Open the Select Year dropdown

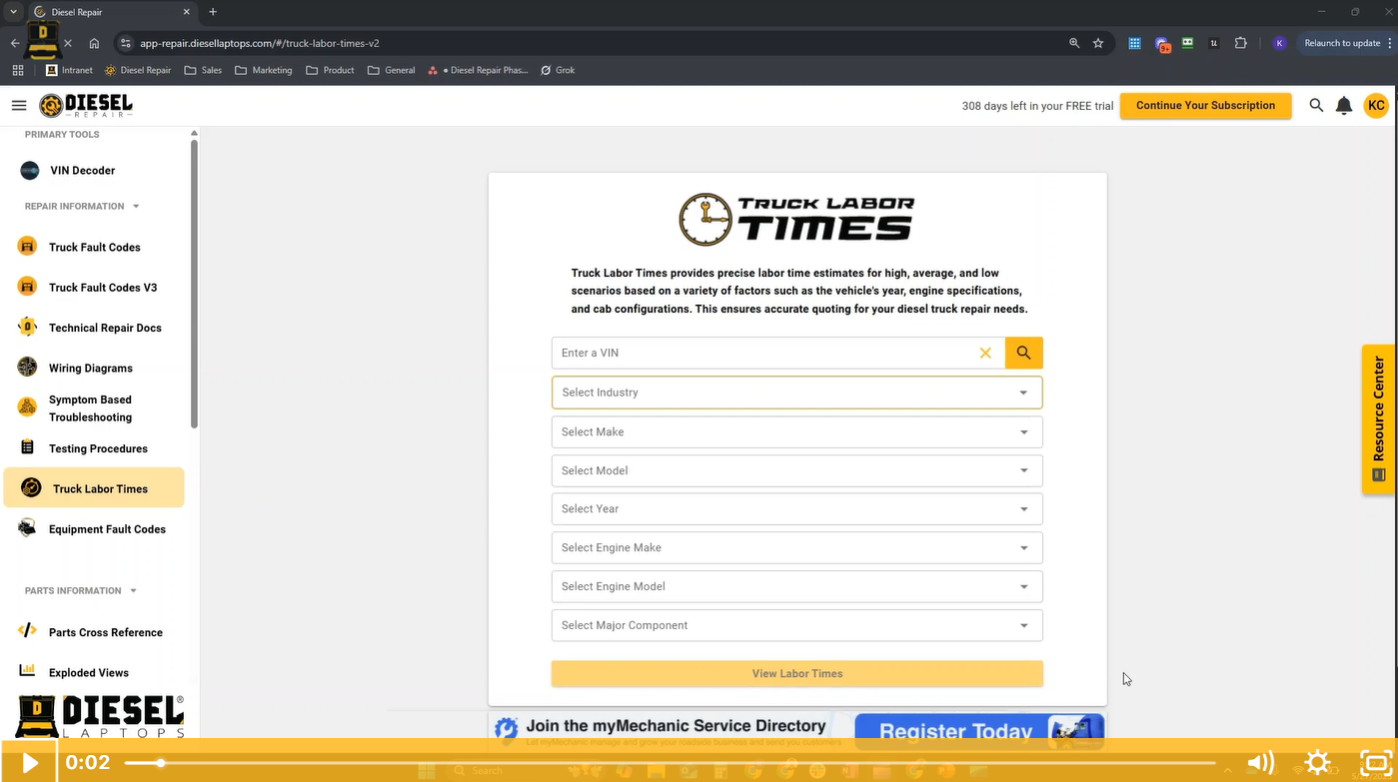797,509
